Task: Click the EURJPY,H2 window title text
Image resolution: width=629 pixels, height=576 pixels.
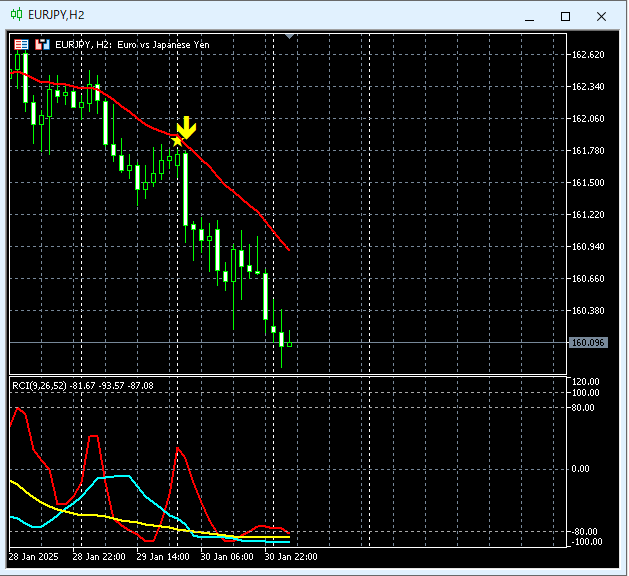Action: tap(56, 15)
